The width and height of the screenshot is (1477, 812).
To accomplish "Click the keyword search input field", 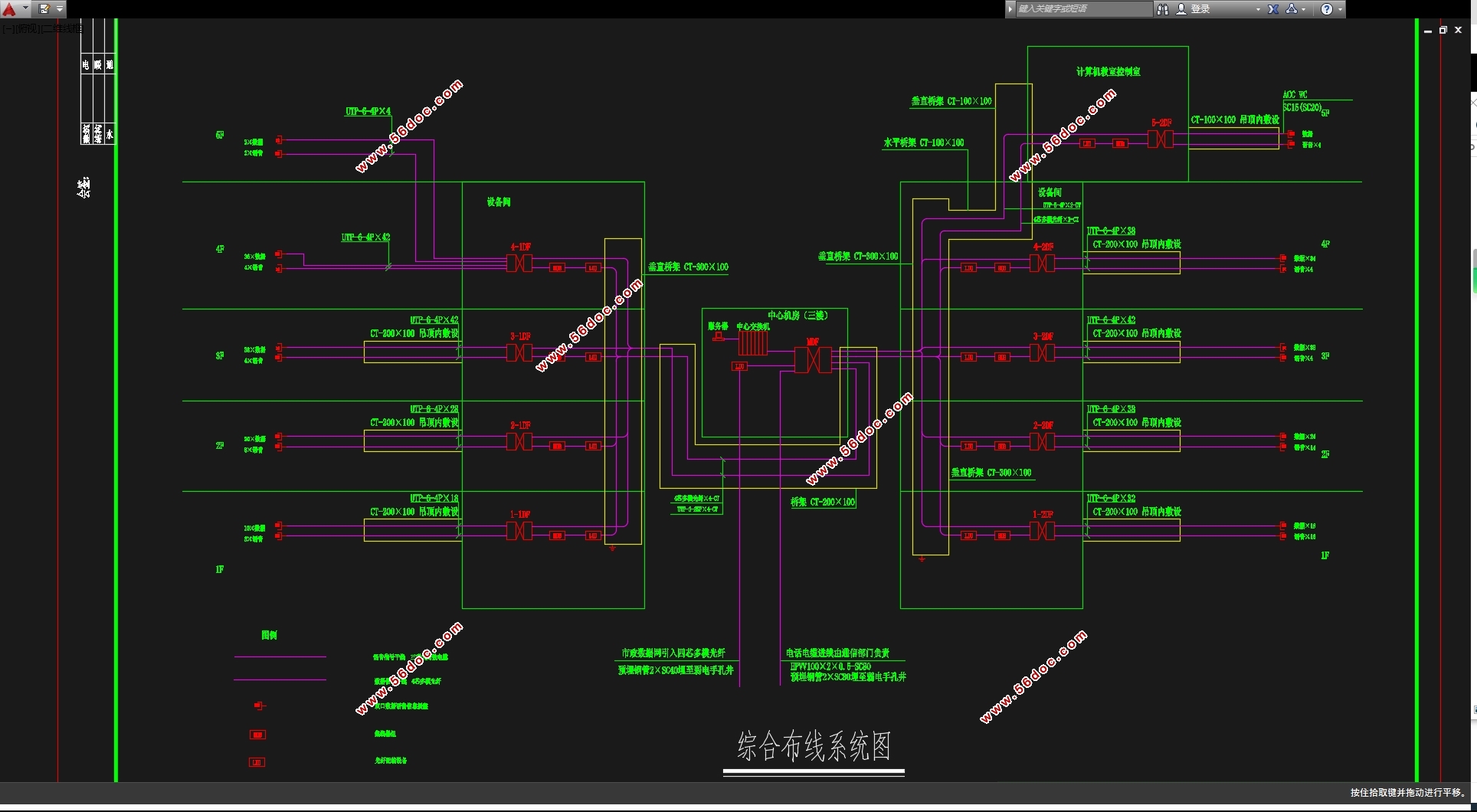I will pos(1083,9).
